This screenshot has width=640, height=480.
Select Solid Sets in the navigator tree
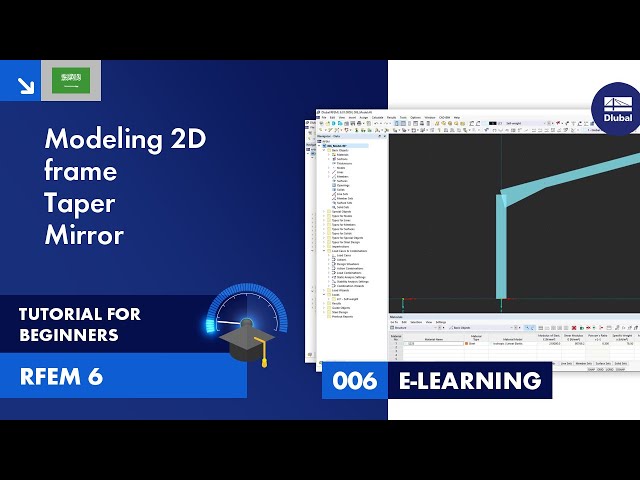(x=343, y=207)
